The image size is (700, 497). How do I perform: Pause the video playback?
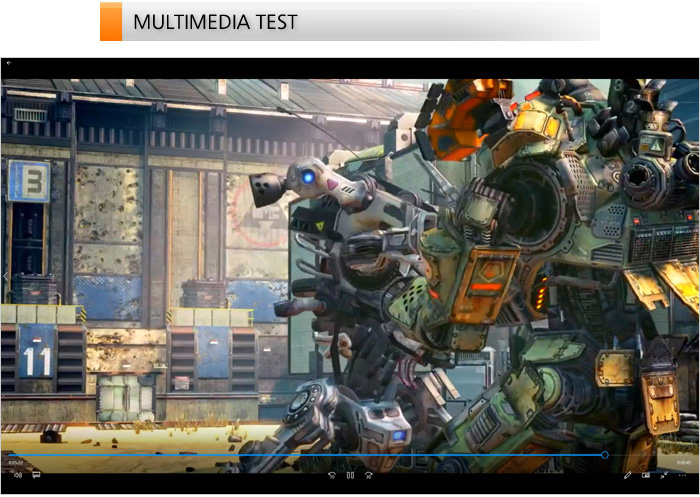(x=350, y=476)
